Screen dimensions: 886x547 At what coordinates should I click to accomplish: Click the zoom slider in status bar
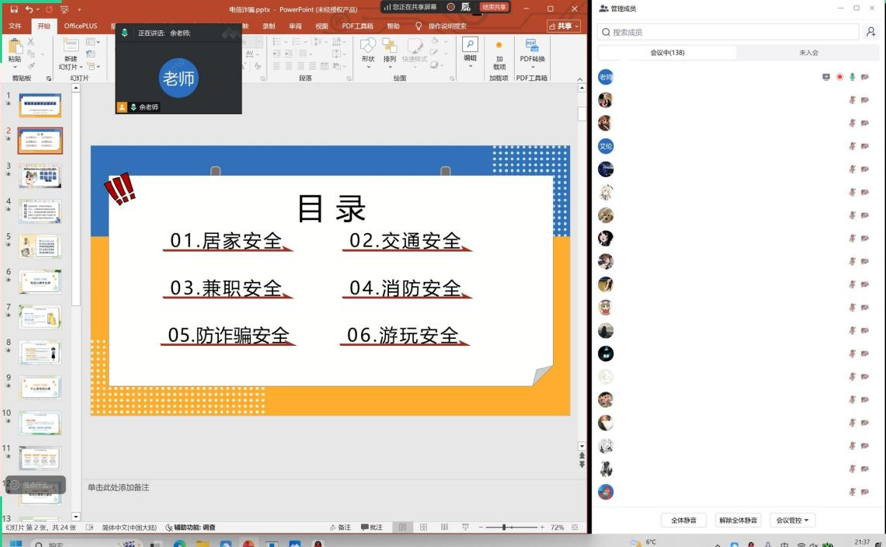511,527
